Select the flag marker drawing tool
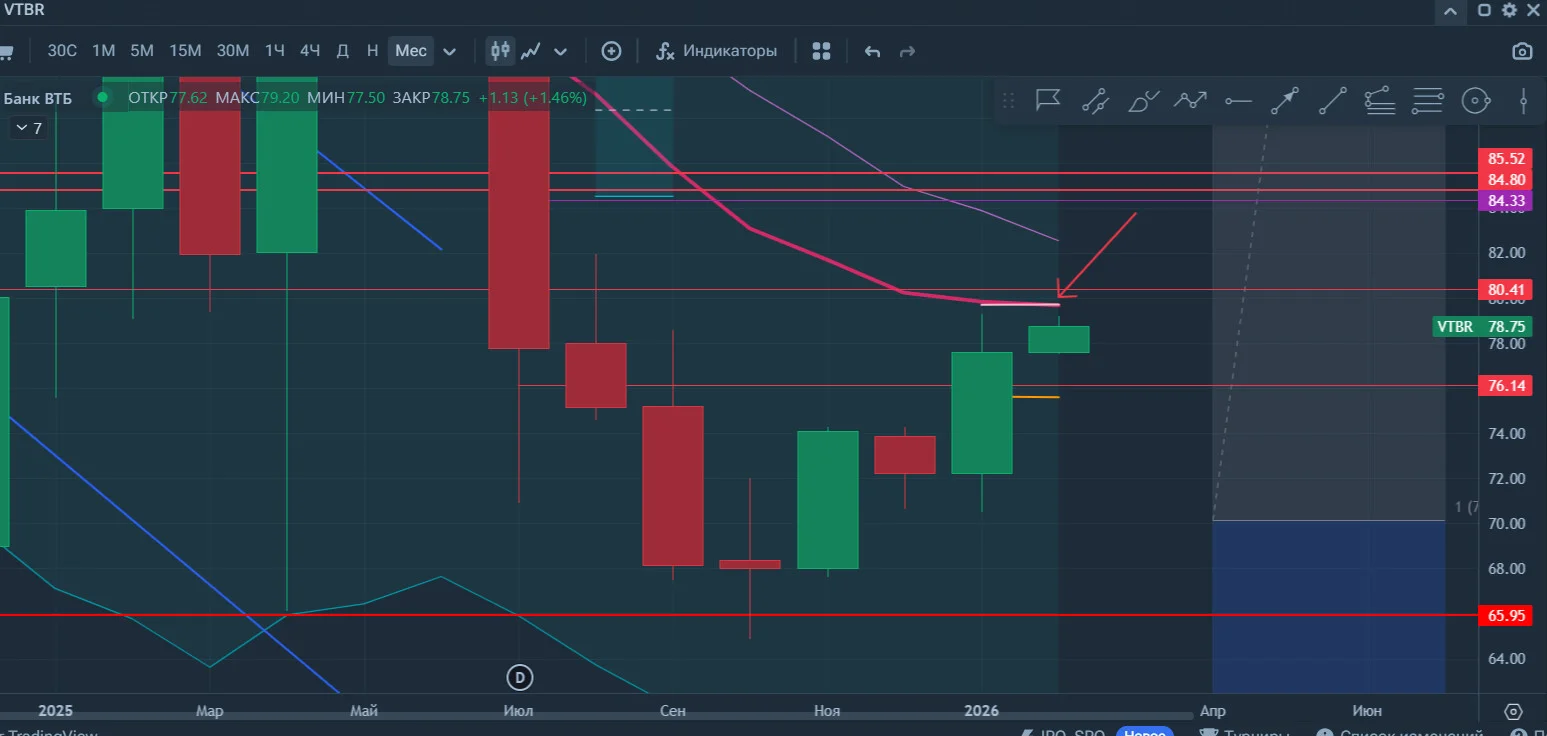The height and width of the screenshot is (736, 1547). [x=1047, y=100]
